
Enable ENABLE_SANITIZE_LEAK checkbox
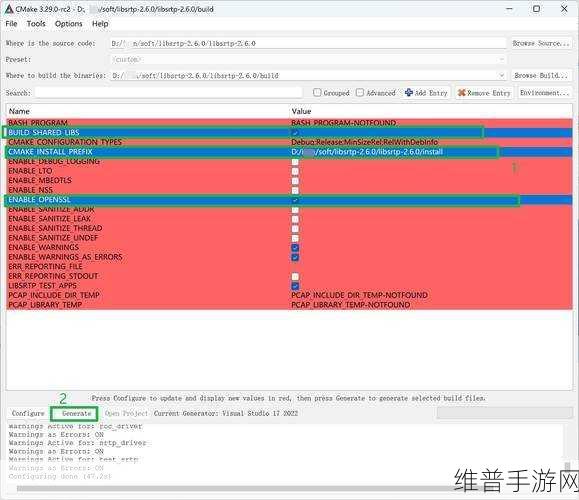click(x=295, y=219)
